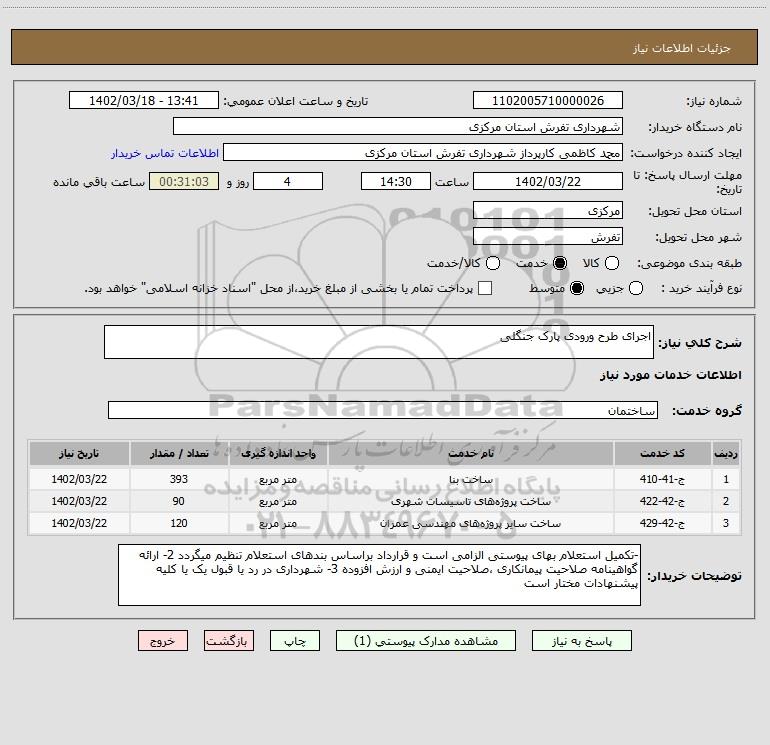
Task: Click the date cell in row 3
Action: pos(79,524)
